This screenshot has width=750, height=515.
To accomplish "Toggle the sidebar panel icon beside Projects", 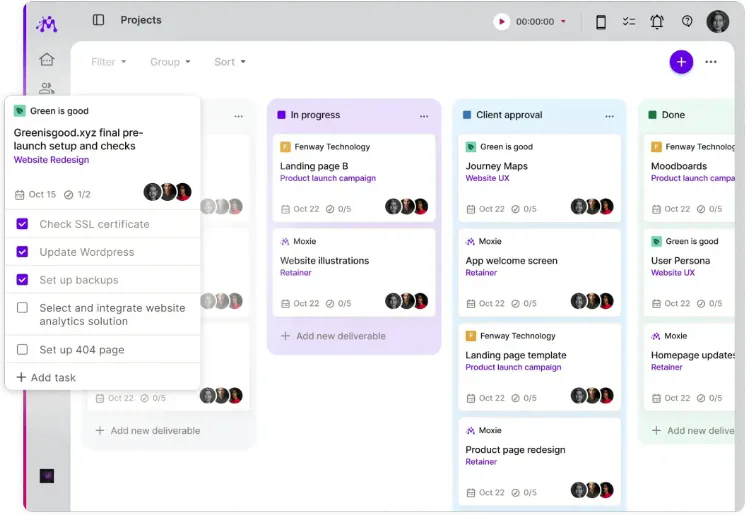I will coord(98,20).
